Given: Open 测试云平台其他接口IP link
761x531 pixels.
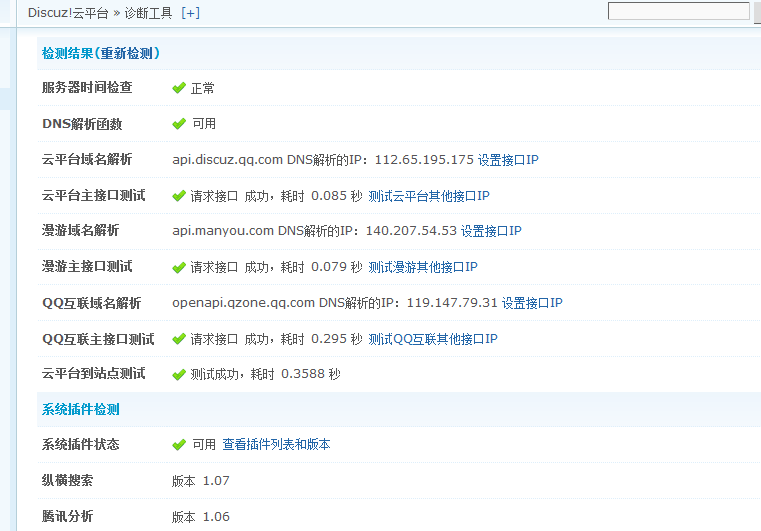Looking at the screenshot, I should (429, 196).
